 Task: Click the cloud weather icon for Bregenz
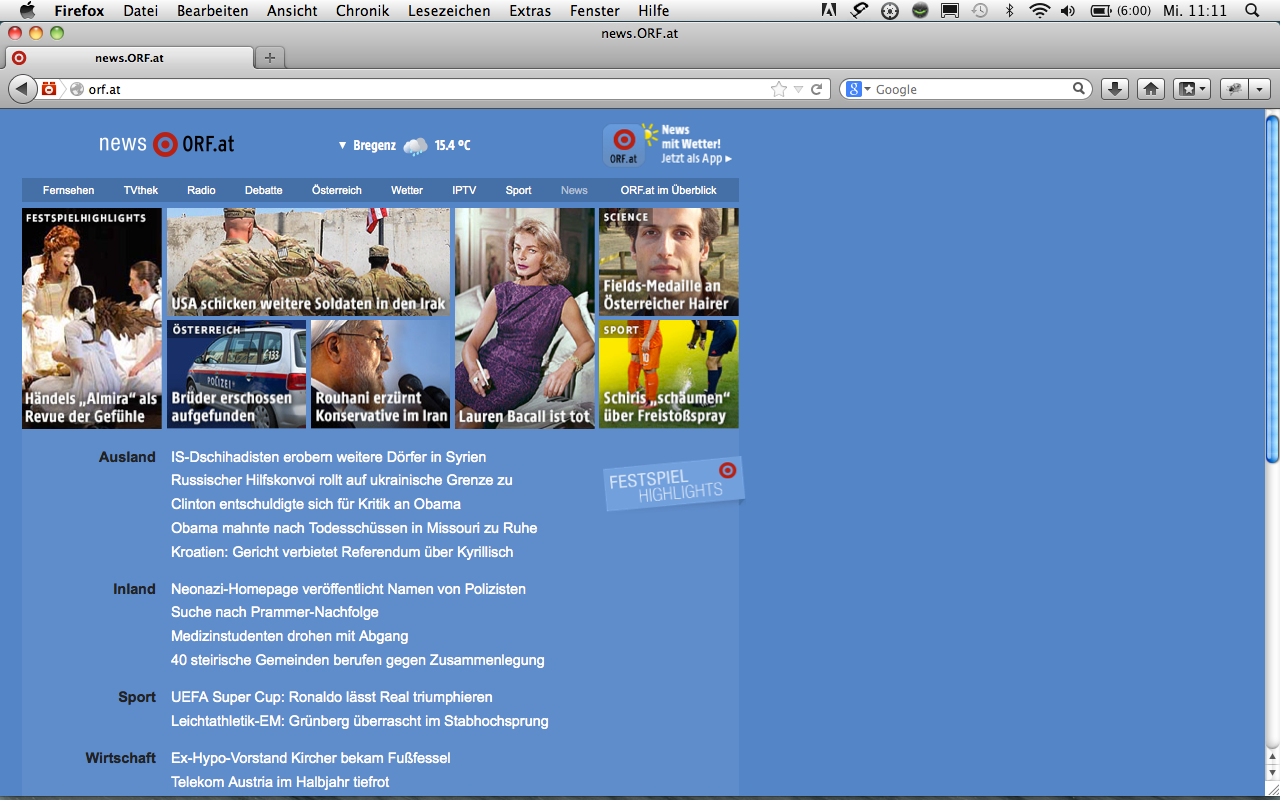(x=415, y=146)
